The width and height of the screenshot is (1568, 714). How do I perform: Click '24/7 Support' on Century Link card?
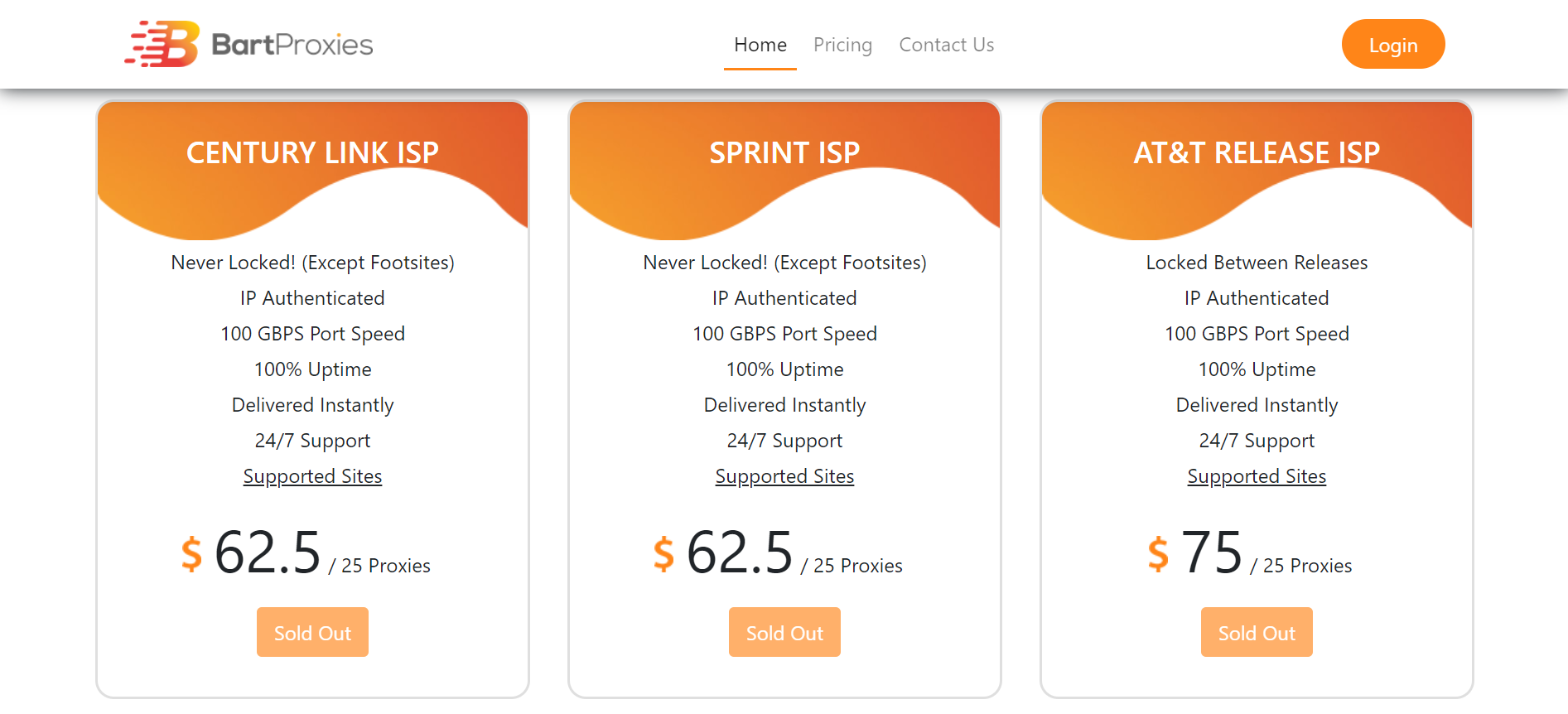coord(312,441)
